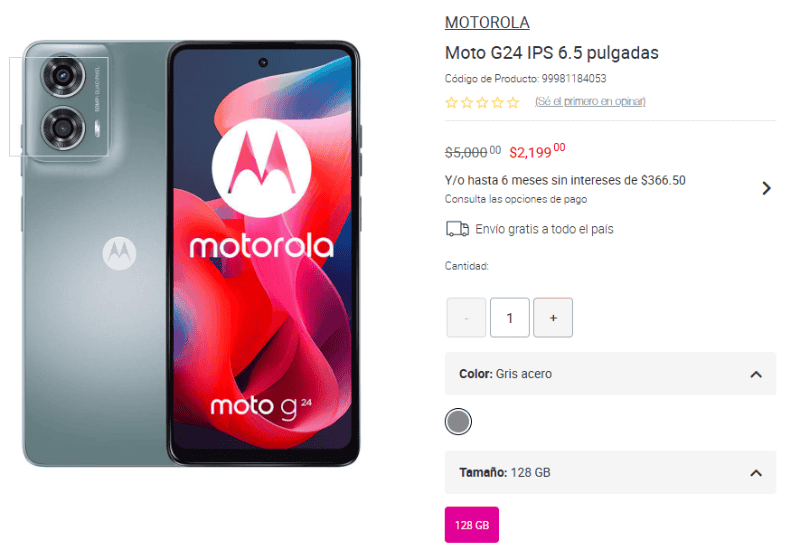Click the quantity input field

pyautogui.click(x=510, y=318)
